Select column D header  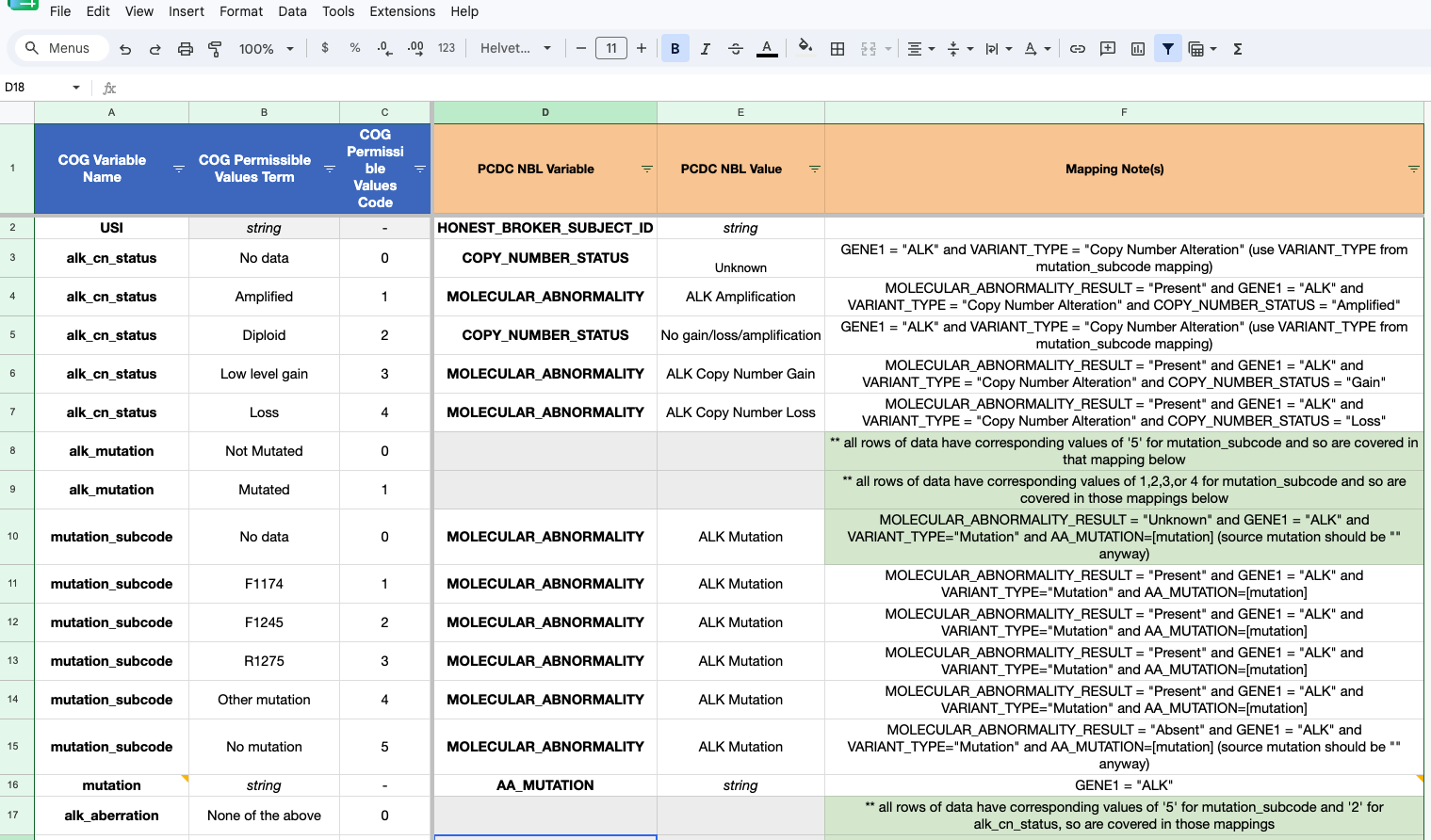point(545,112)
